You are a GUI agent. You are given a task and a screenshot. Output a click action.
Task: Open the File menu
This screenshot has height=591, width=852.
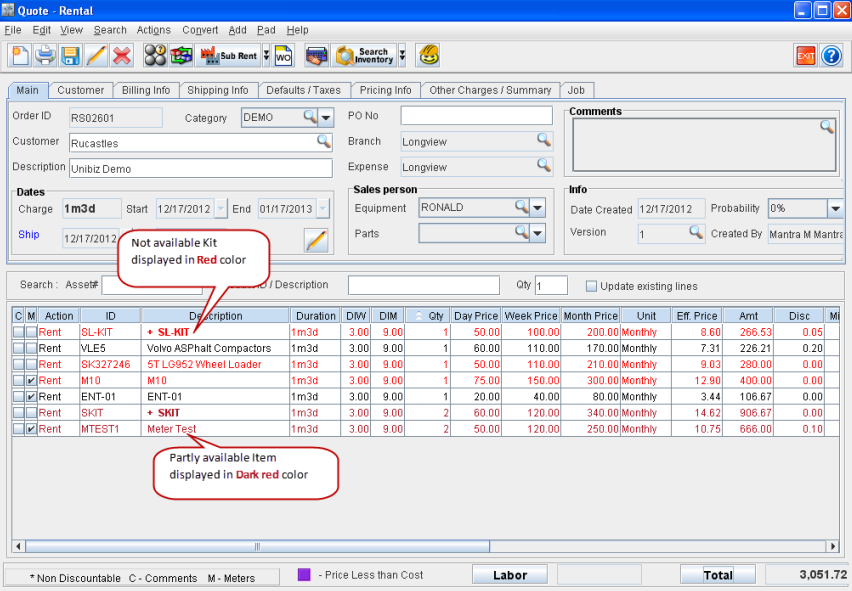click(x=12, y=30)
